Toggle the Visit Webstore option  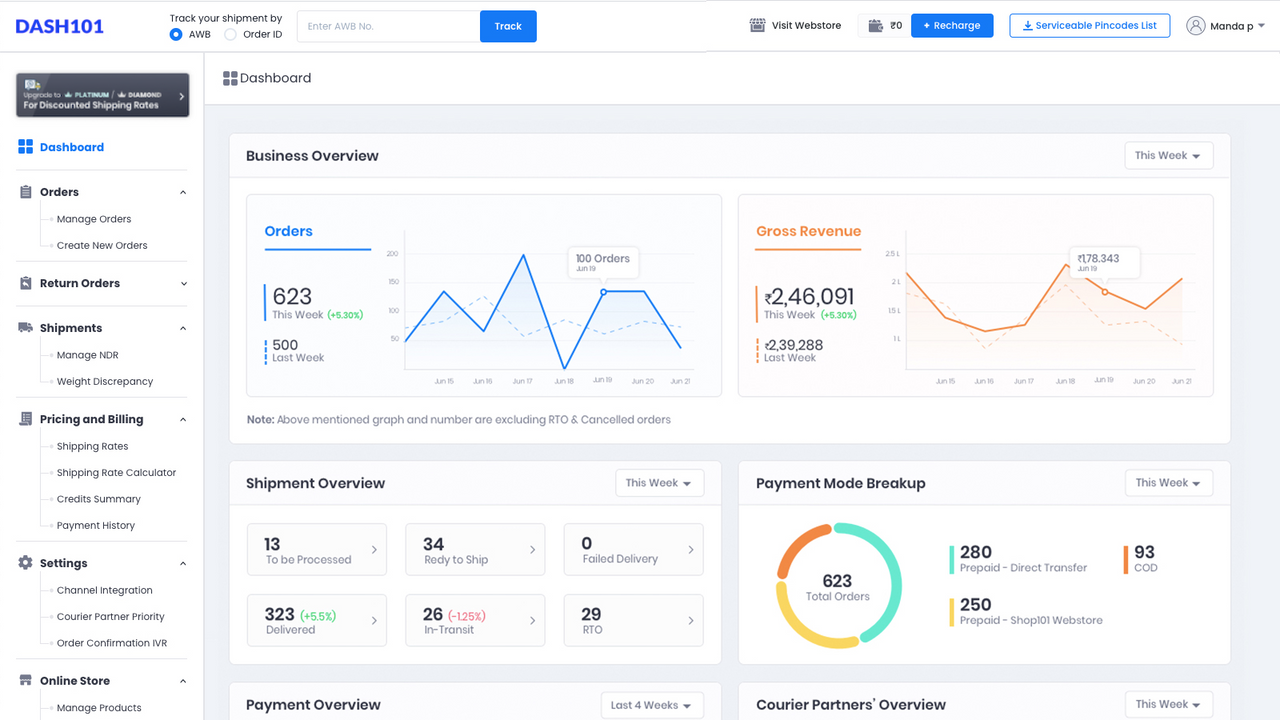click(795, 25)
